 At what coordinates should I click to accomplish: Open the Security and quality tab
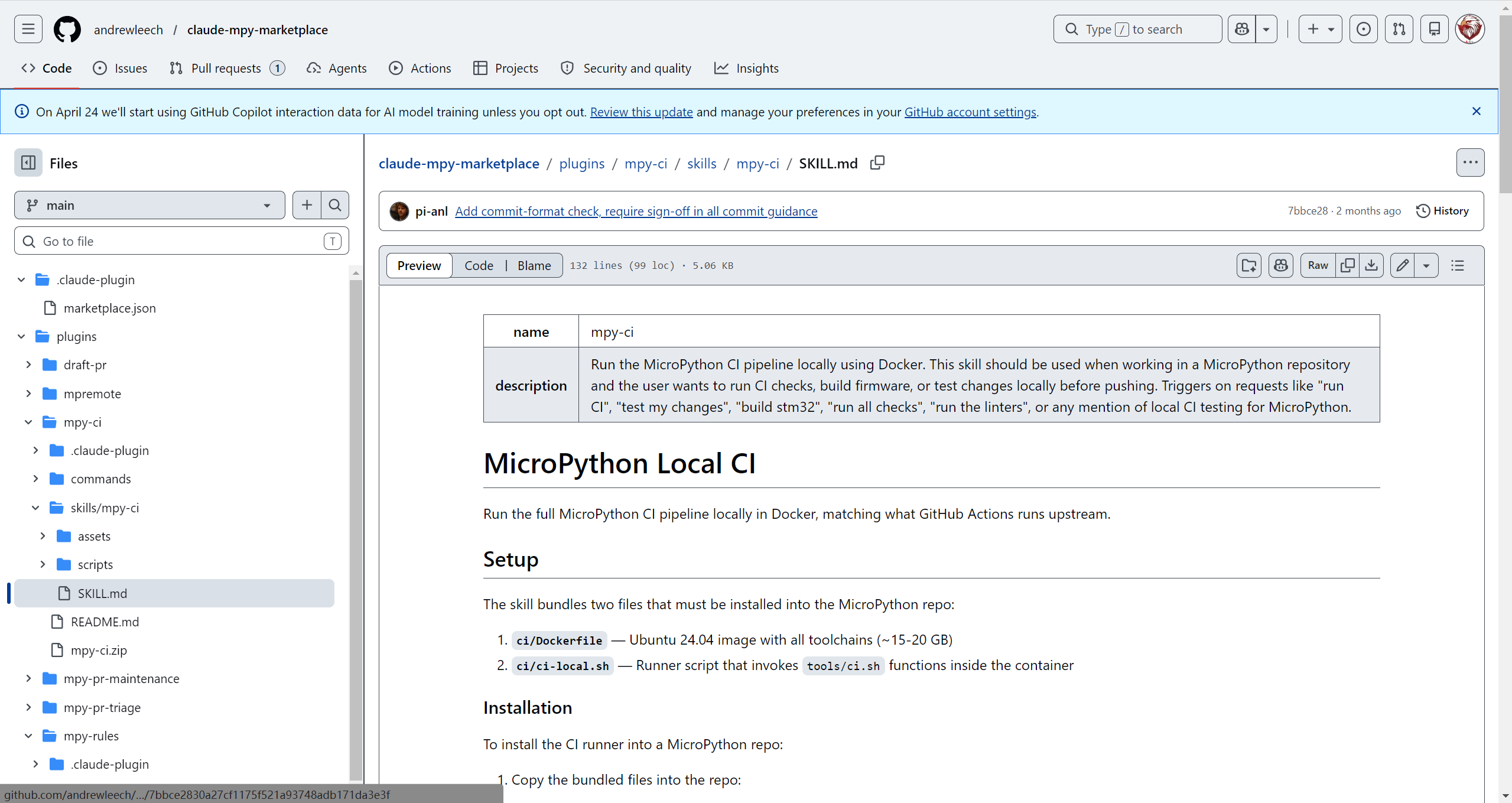click(x=626, y=68)
